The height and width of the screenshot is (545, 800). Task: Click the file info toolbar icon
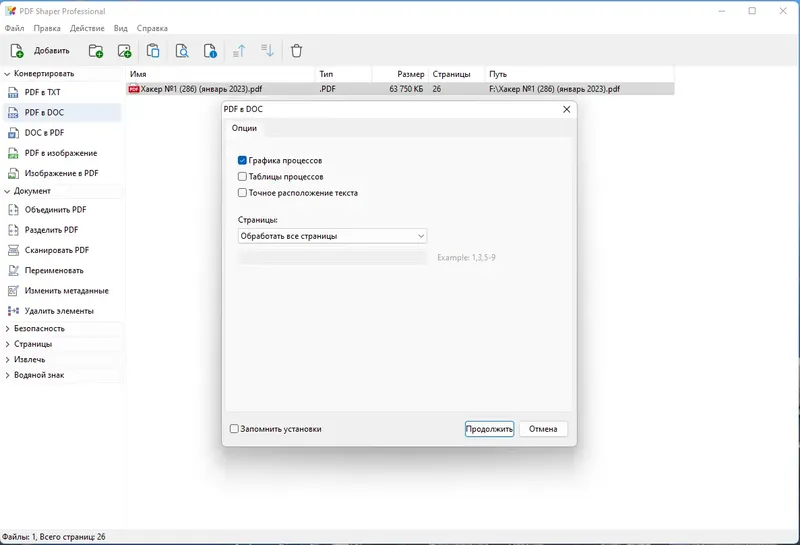(210, 51)
